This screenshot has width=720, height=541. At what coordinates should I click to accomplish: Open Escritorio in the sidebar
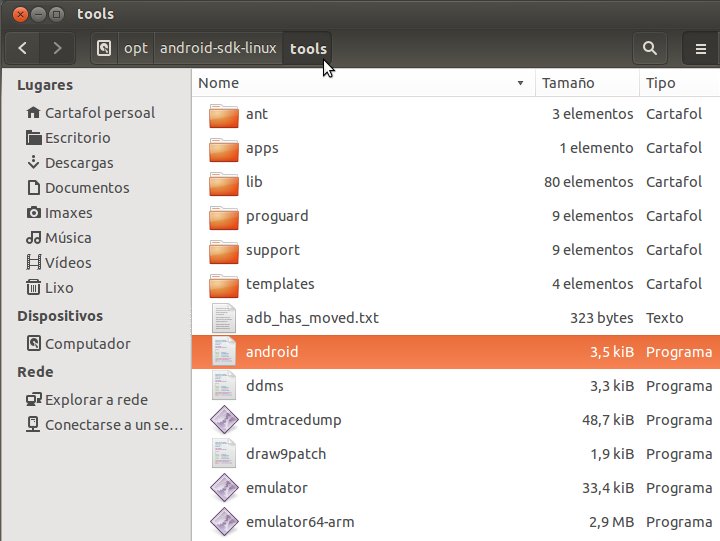click(68, 138)
